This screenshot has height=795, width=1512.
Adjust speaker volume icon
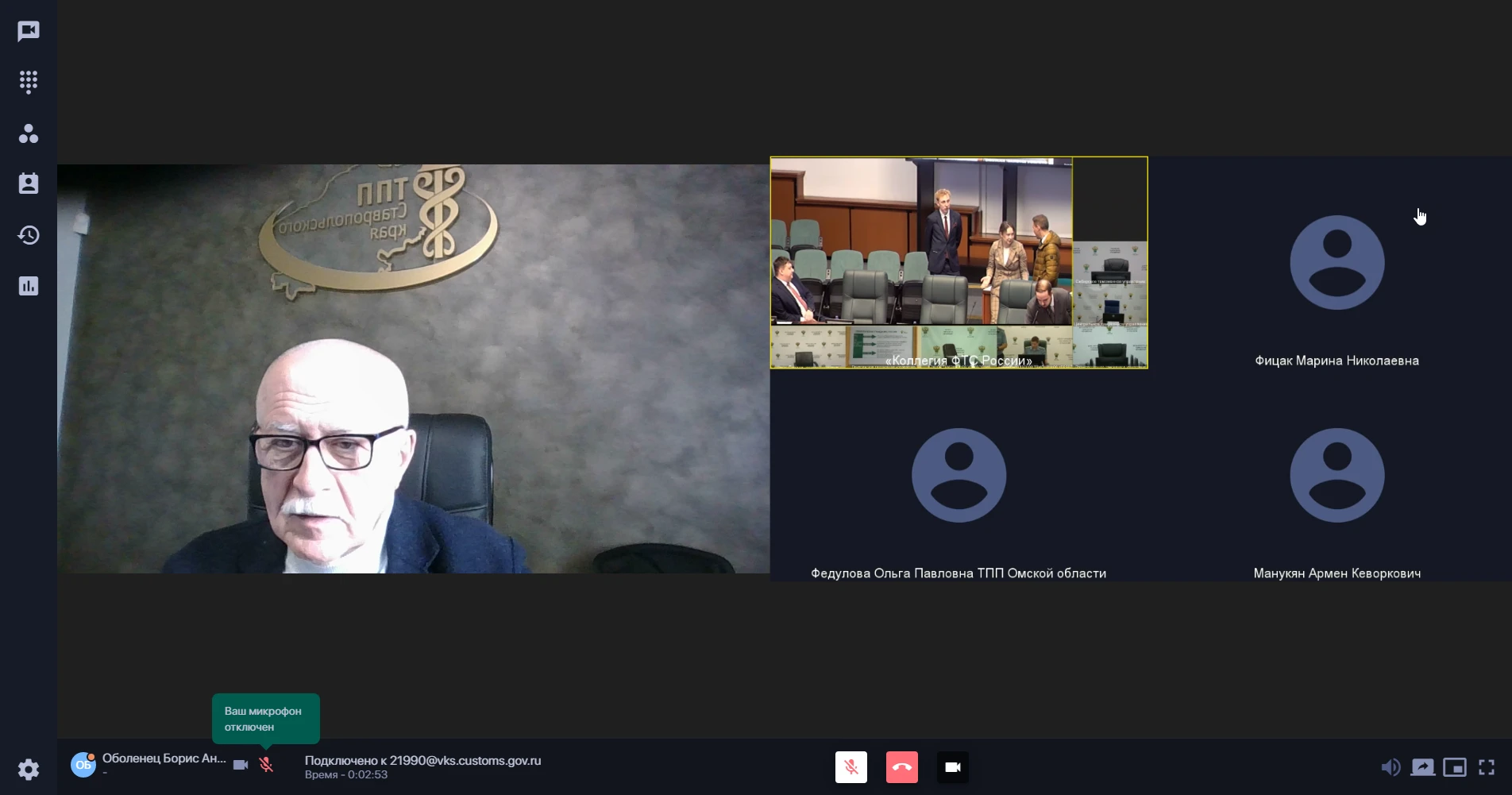pos(1390,767)
